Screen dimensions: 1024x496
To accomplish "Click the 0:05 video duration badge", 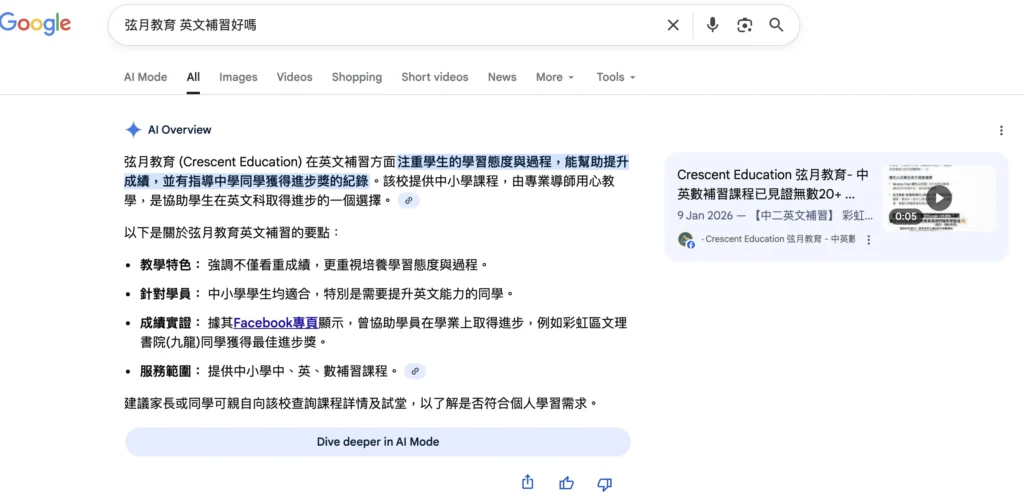I will click(906, 217).
